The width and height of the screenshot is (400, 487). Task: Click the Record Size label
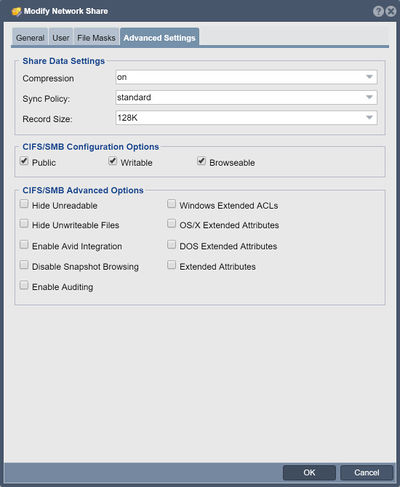47,119
